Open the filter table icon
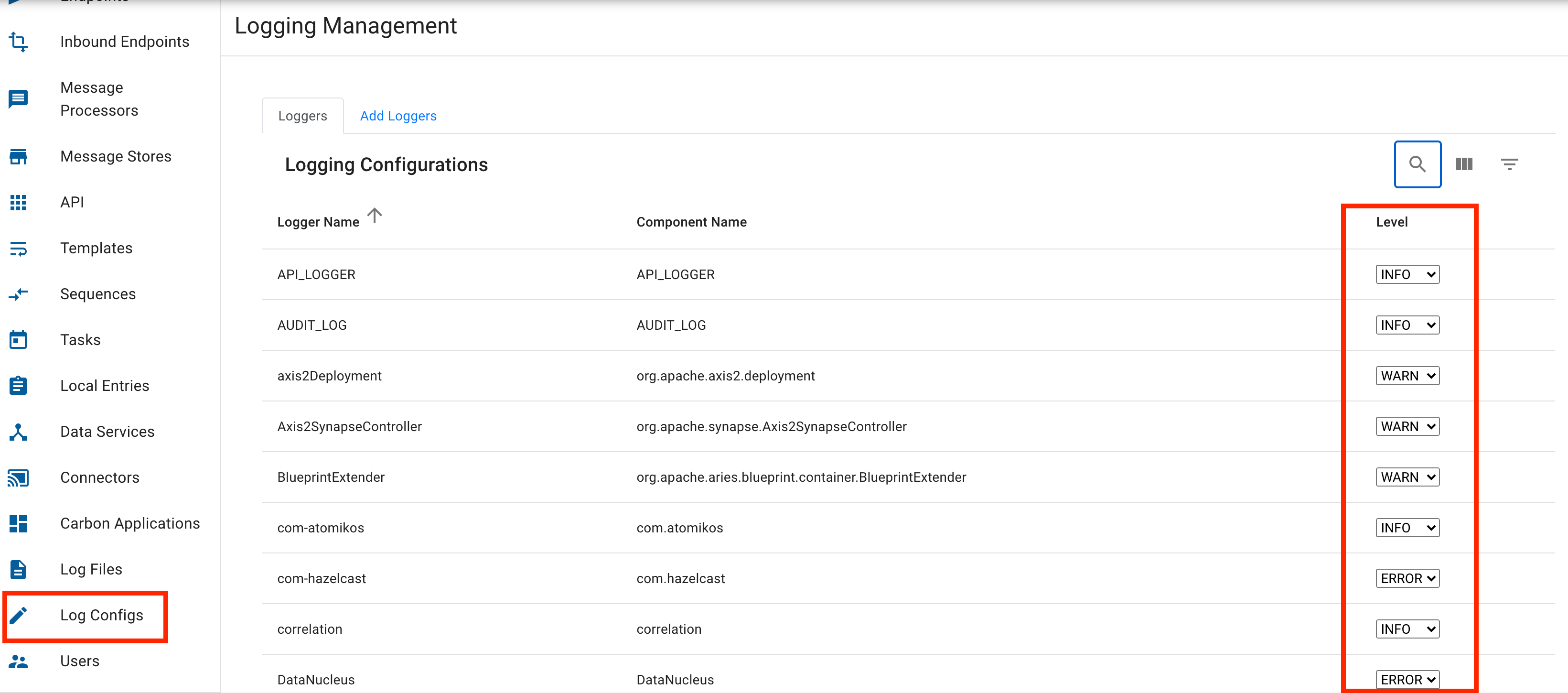1568x693 pixels. click(x=1510, y=164)
